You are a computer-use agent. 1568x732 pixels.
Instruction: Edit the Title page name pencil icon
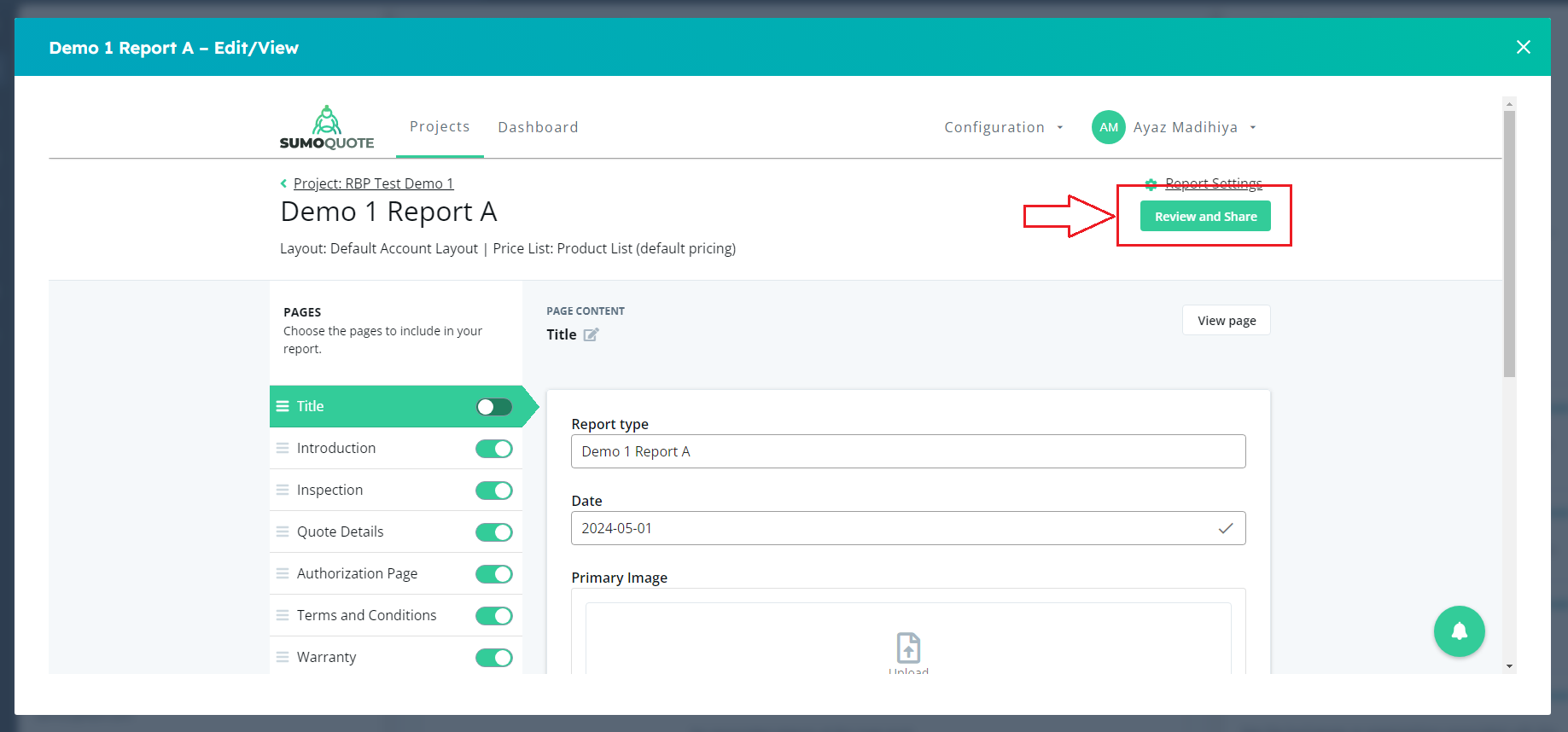pos(591,334)
